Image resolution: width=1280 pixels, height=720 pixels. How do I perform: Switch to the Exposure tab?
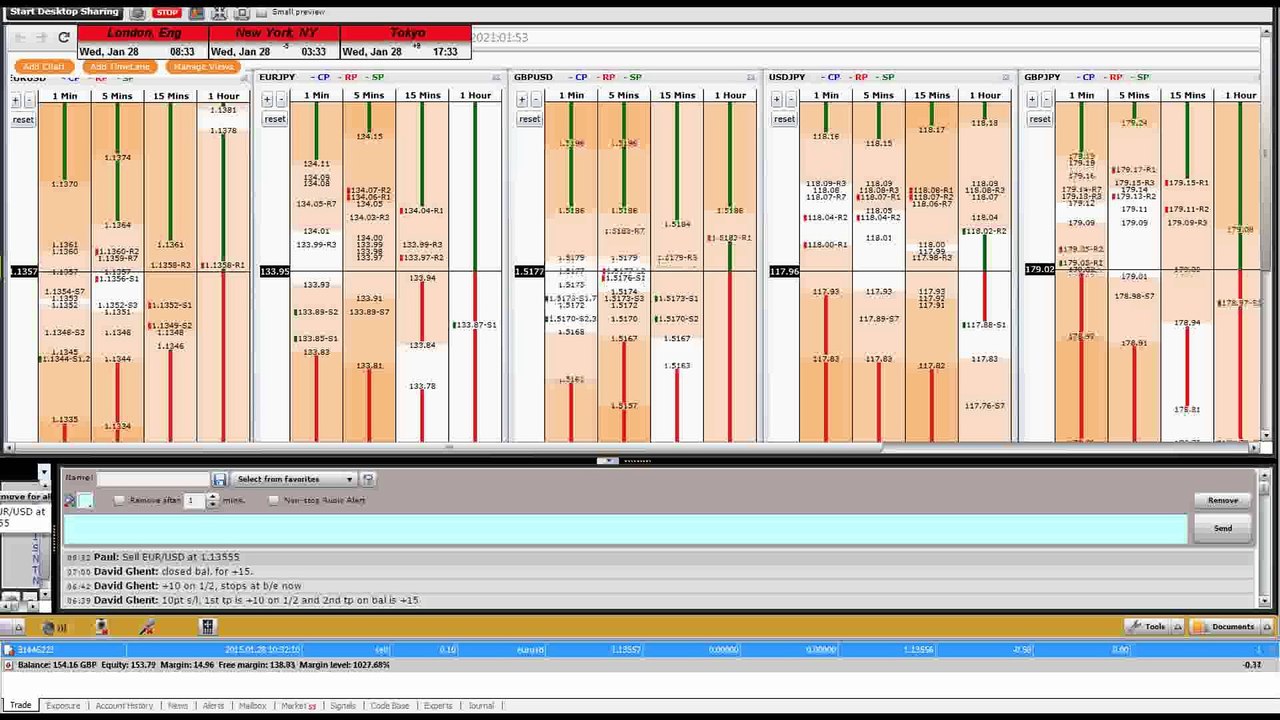click(62, 706)
